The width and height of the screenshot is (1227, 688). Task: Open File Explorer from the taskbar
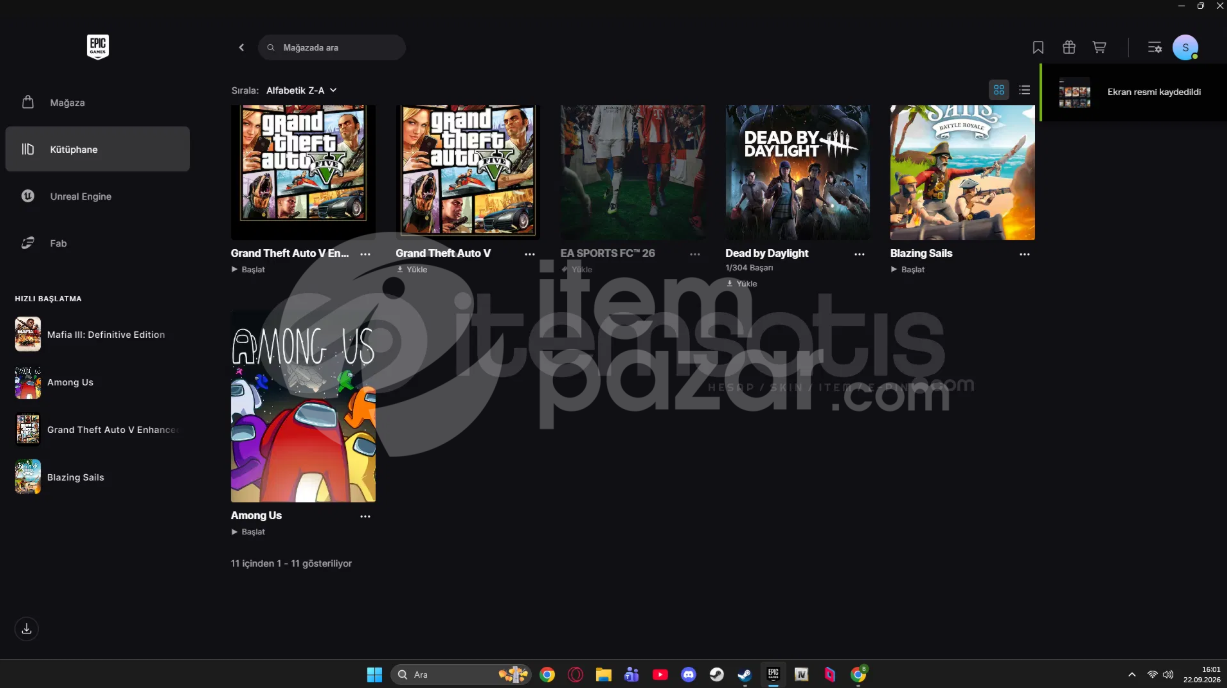coord(603,675)
